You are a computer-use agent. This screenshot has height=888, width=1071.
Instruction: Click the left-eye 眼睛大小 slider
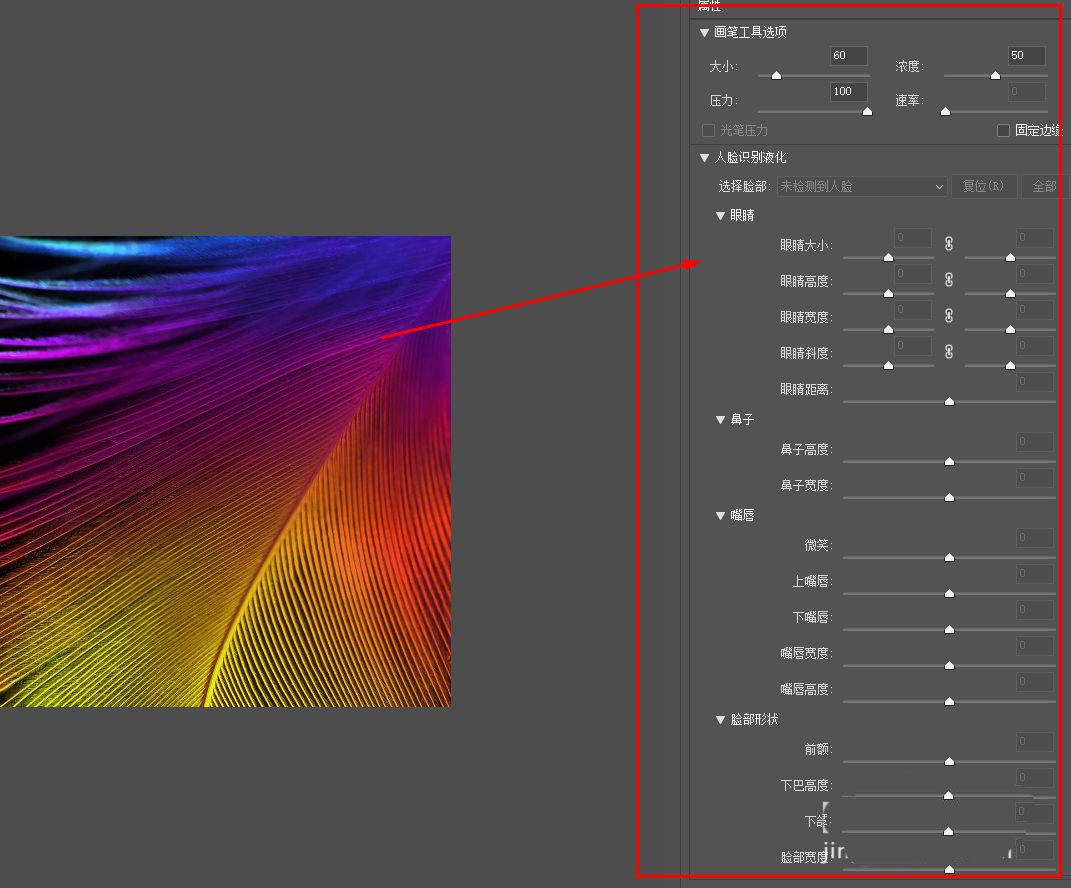[888, 258]
